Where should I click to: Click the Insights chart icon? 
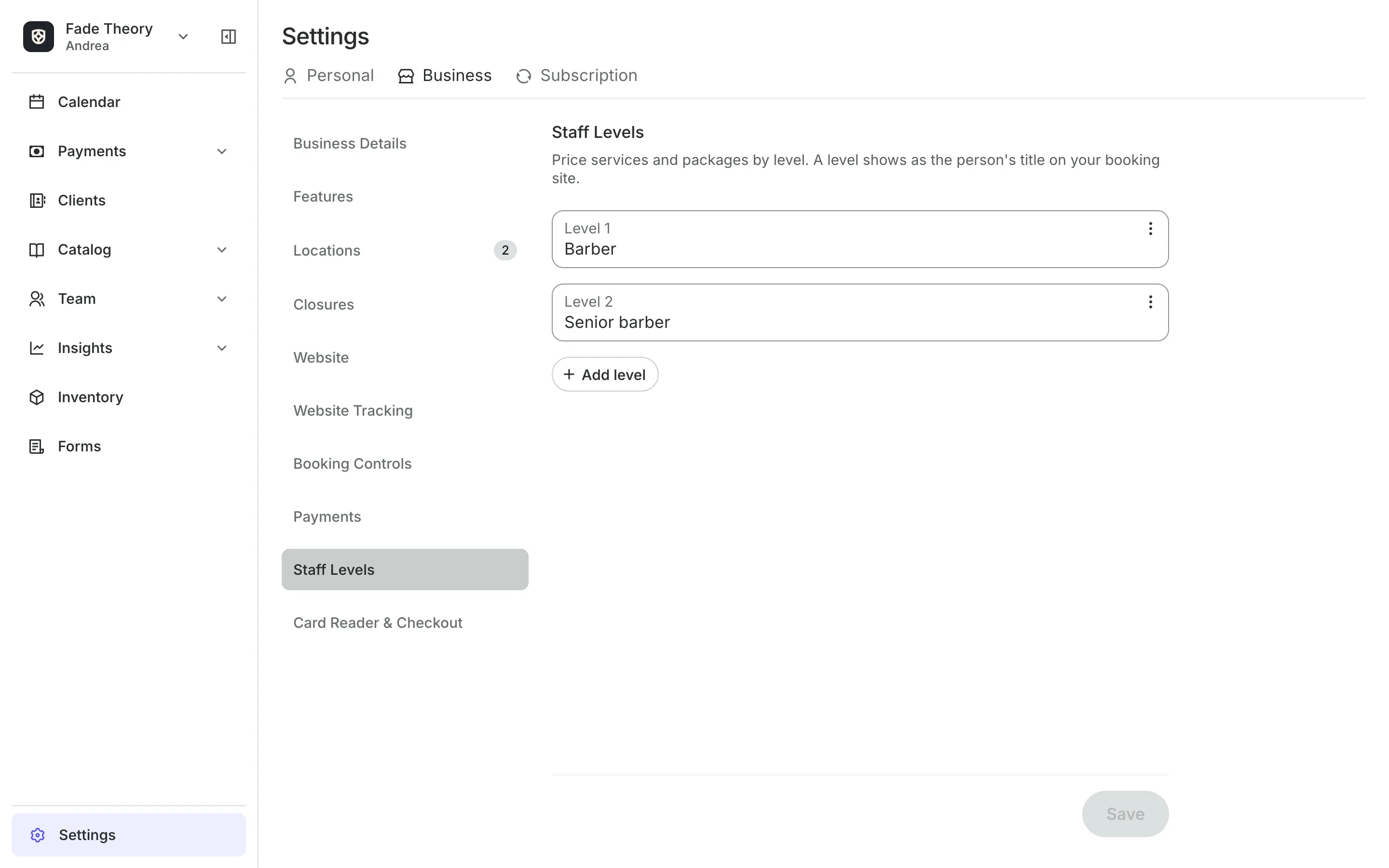37,348
